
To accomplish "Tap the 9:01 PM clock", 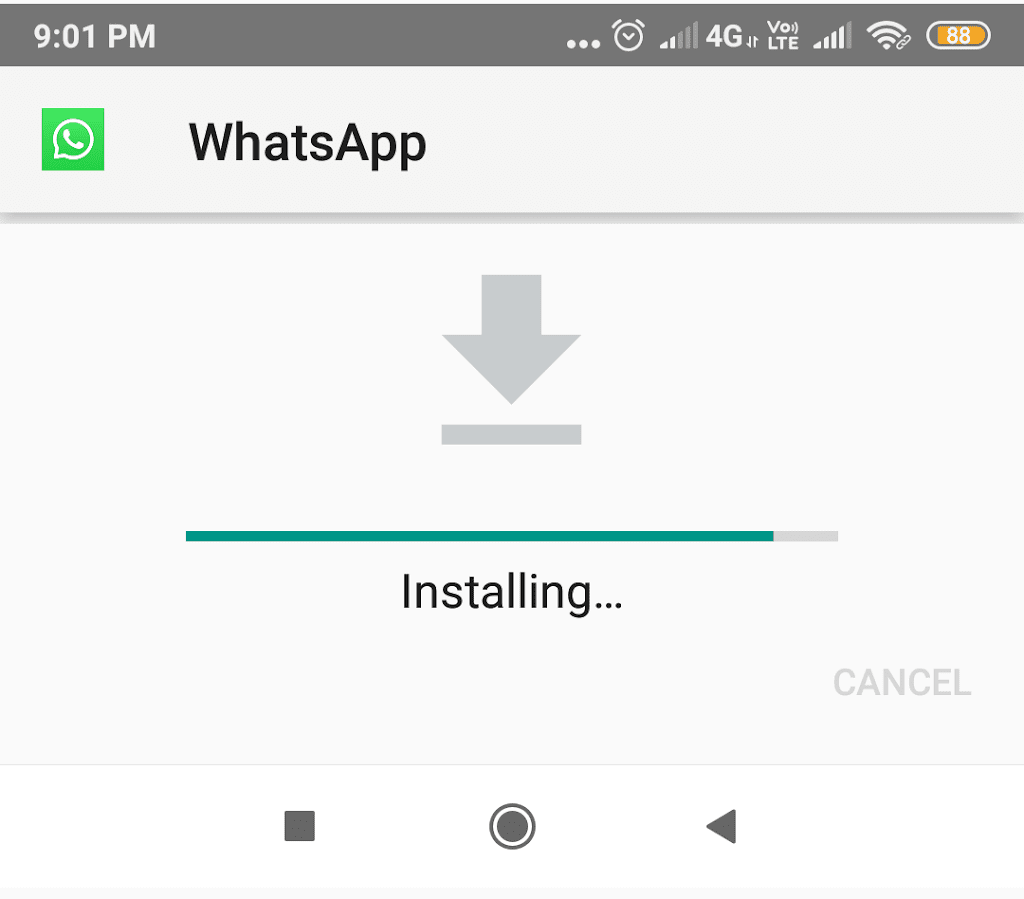I will click(95, 36).
